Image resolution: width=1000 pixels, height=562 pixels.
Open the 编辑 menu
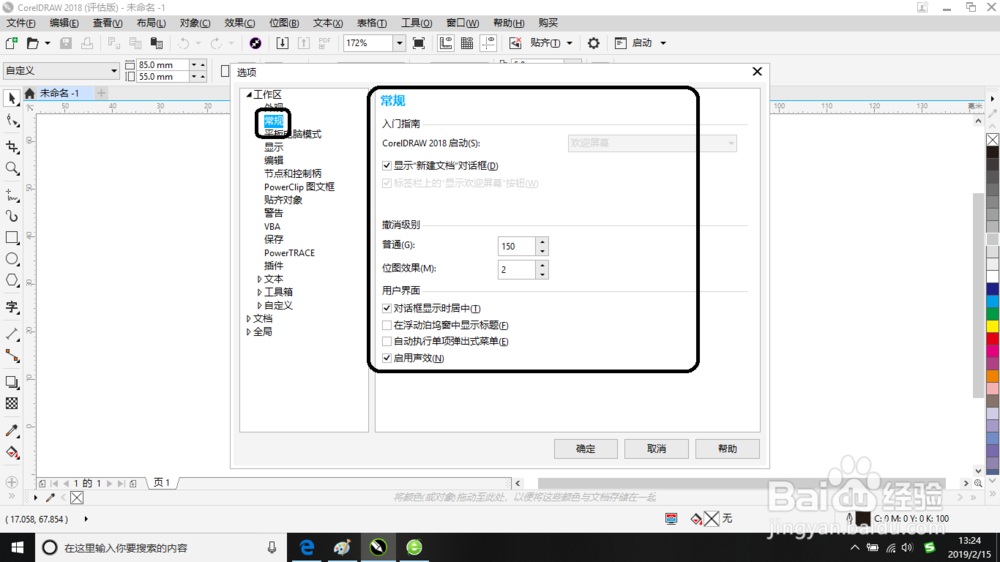tap(64, 23)
